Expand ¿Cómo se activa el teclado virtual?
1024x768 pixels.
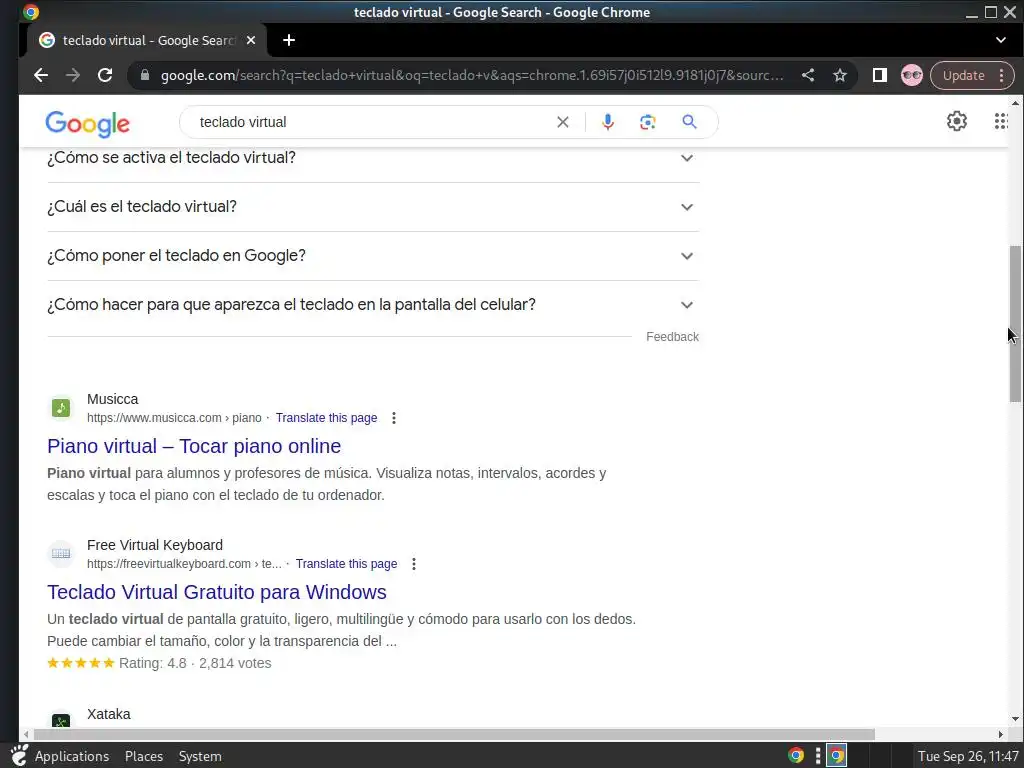pyautogui.click(x=373, y=158)
